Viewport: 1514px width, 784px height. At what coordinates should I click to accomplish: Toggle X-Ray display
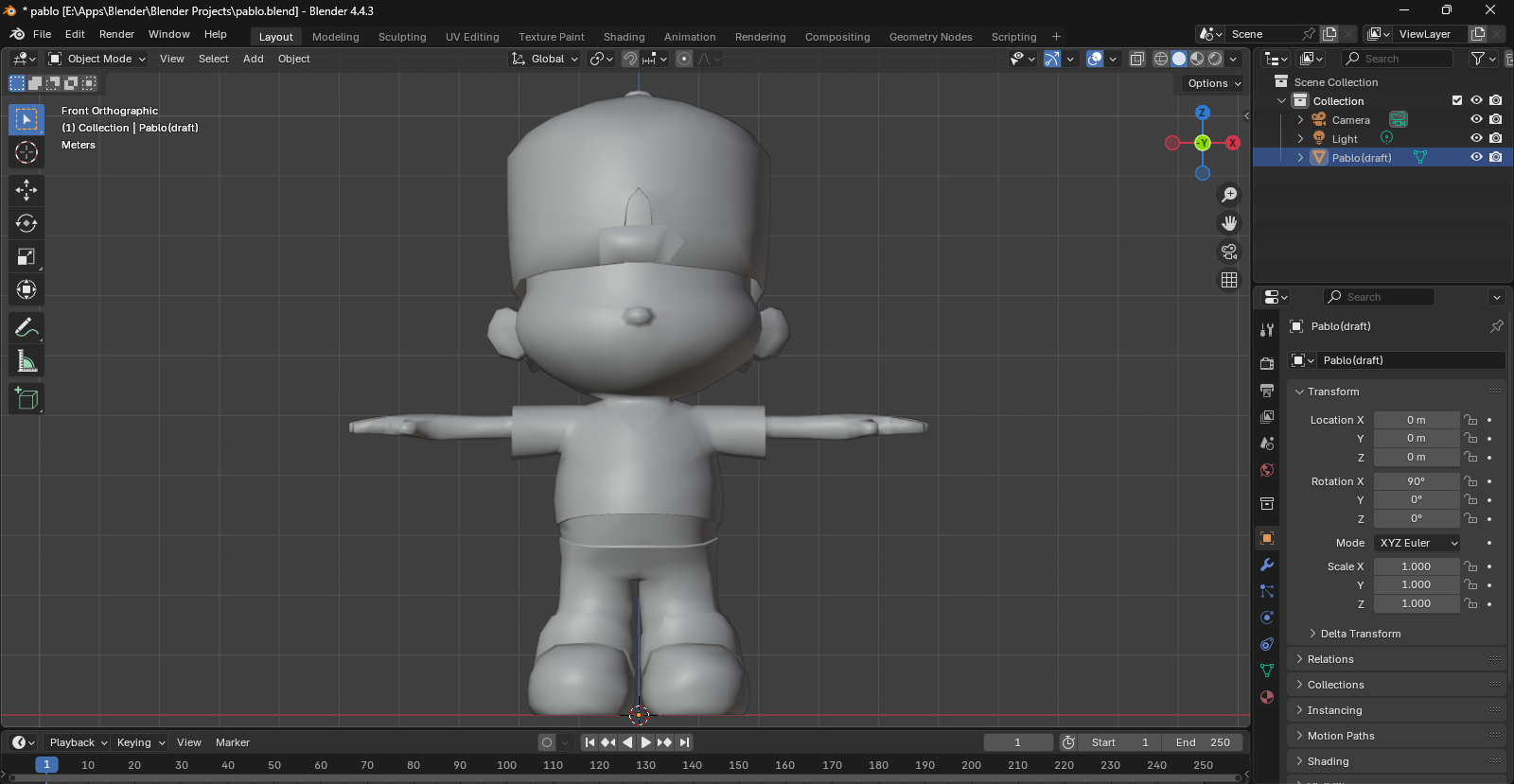[1137, 59]
